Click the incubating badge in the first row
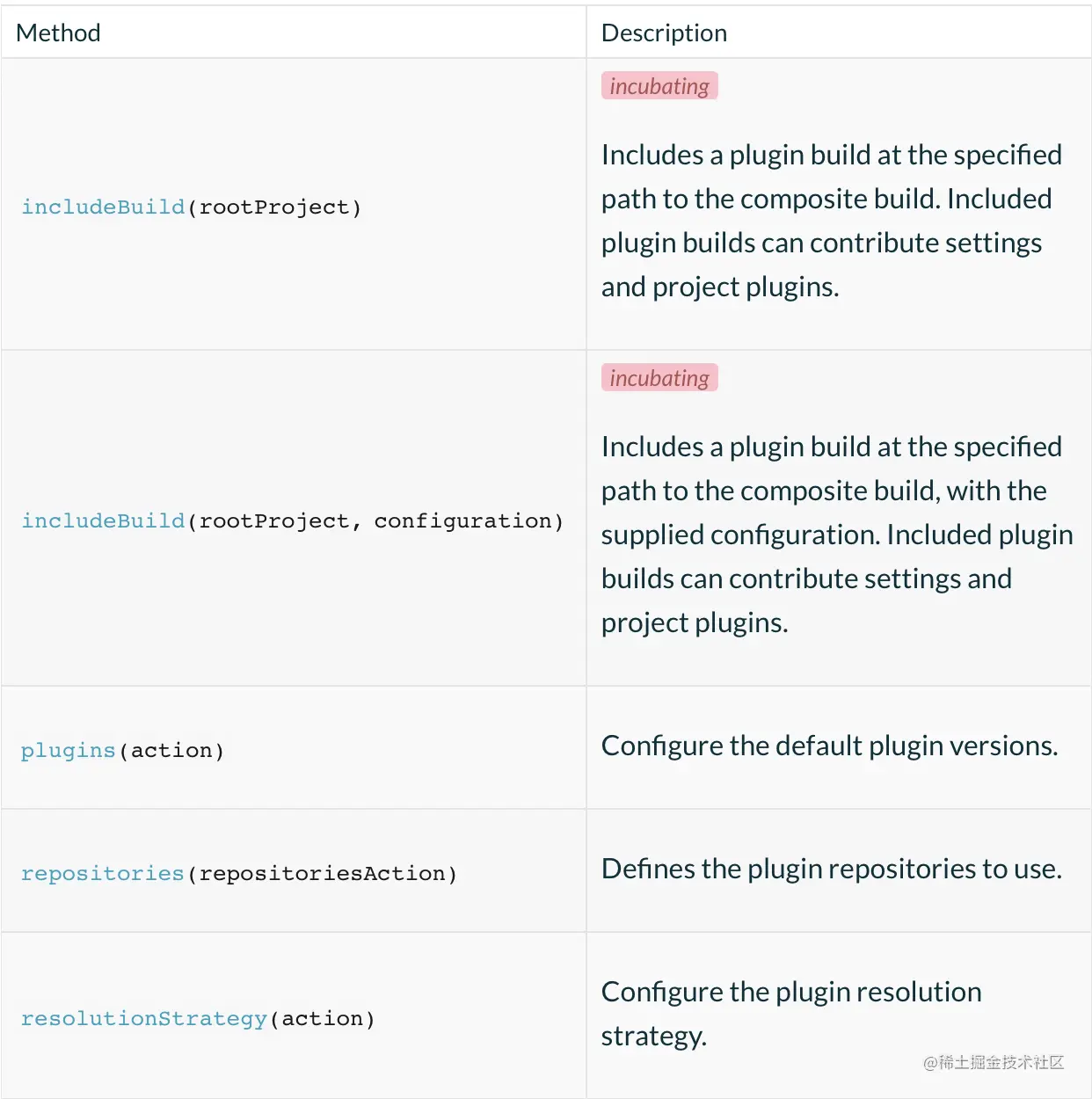The image size is (1092, 1099). (659, 86)
